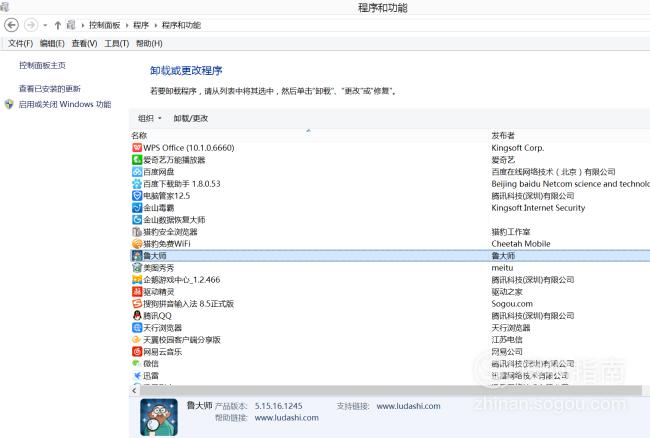Click the large 鲁大师 thumbnail in details pane

click(x=159, y=417)
